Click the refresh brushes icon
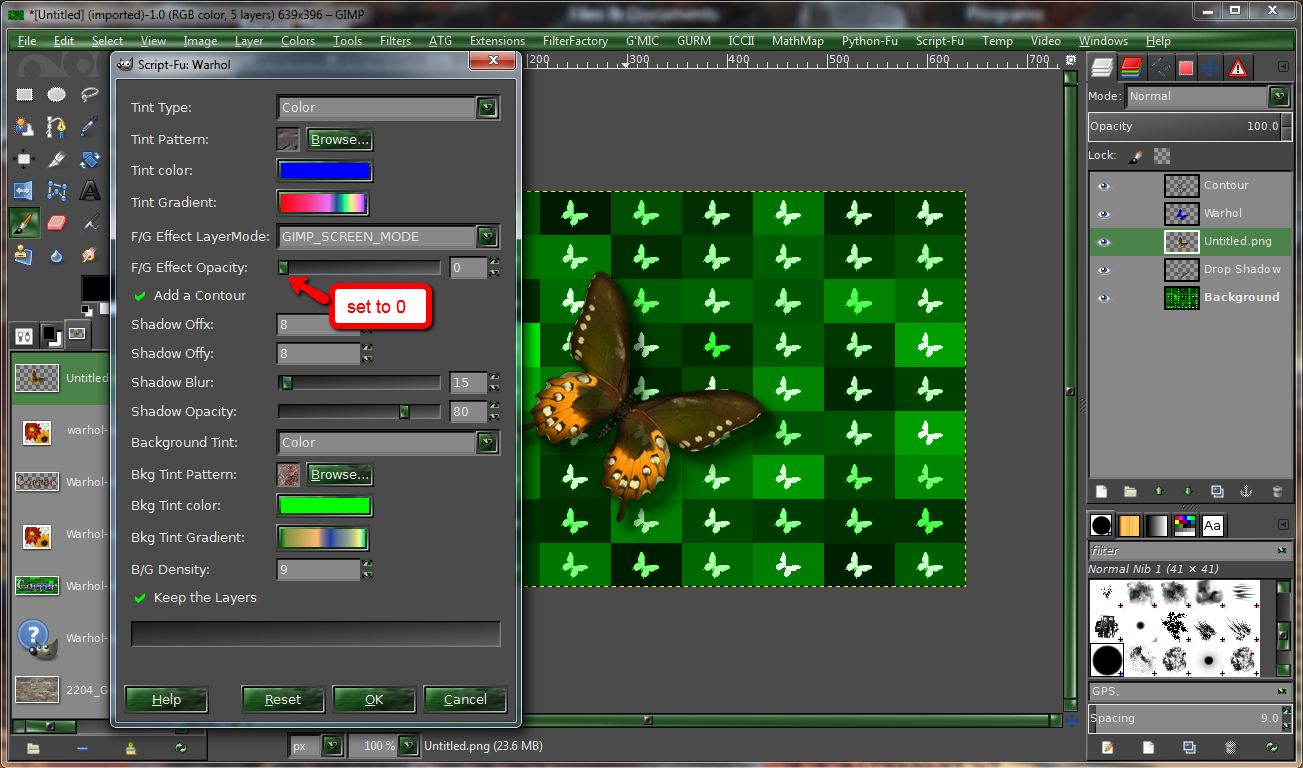The image size is (1303, 768). pos(1271,747)
